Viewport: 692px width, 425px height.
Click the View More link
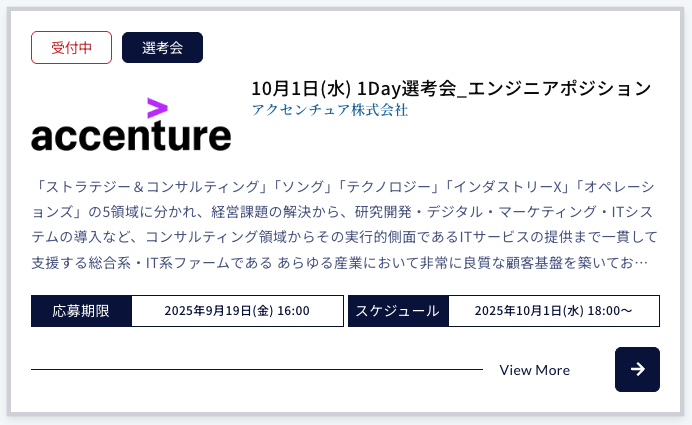(x=534, y=370)
